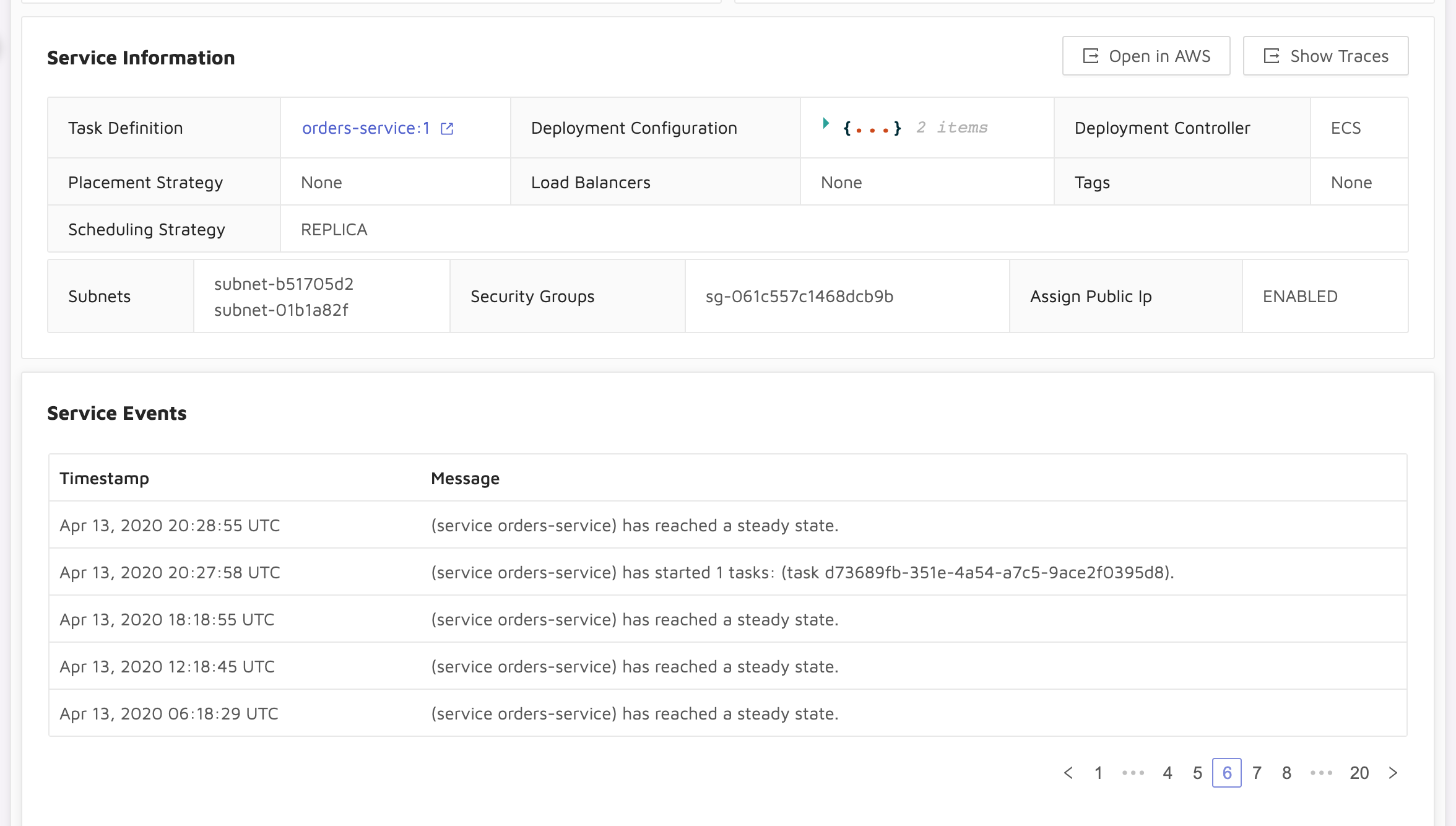Select the subnet-b51705d2 value
The image size is (1456, 826).
pyautogui.click(x=284, y=284)
